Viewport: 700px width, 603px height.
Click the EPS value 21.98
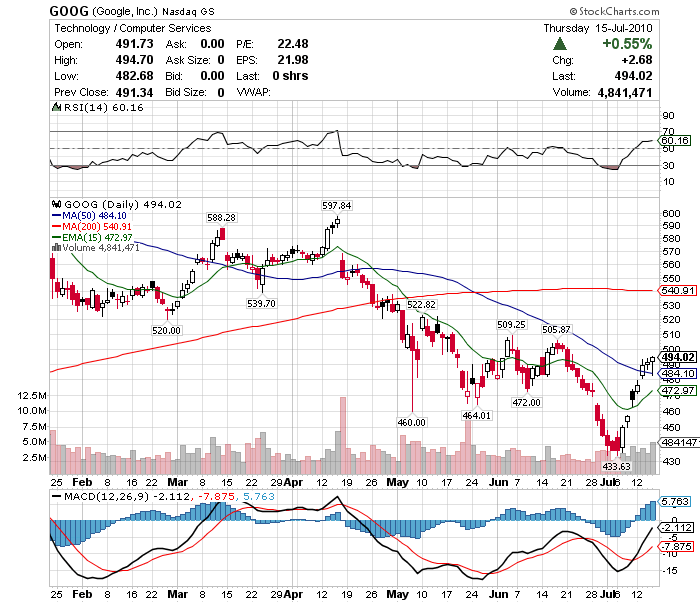(x=293, y=60)
